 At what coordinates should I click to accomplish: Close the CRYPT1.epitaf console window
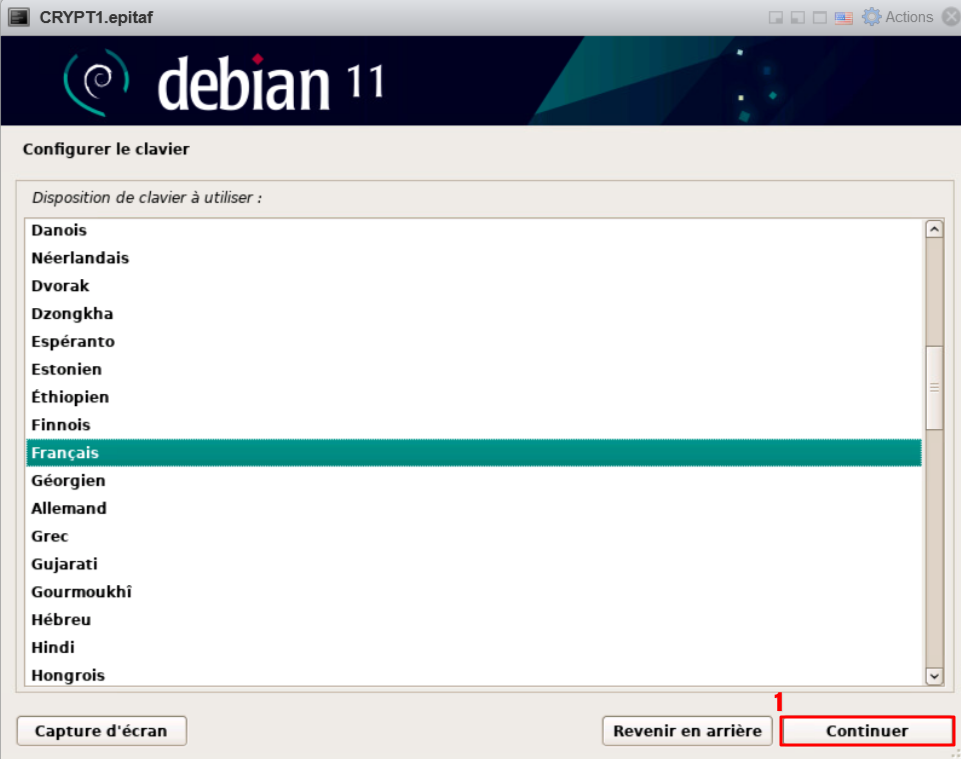coord(951,17)
